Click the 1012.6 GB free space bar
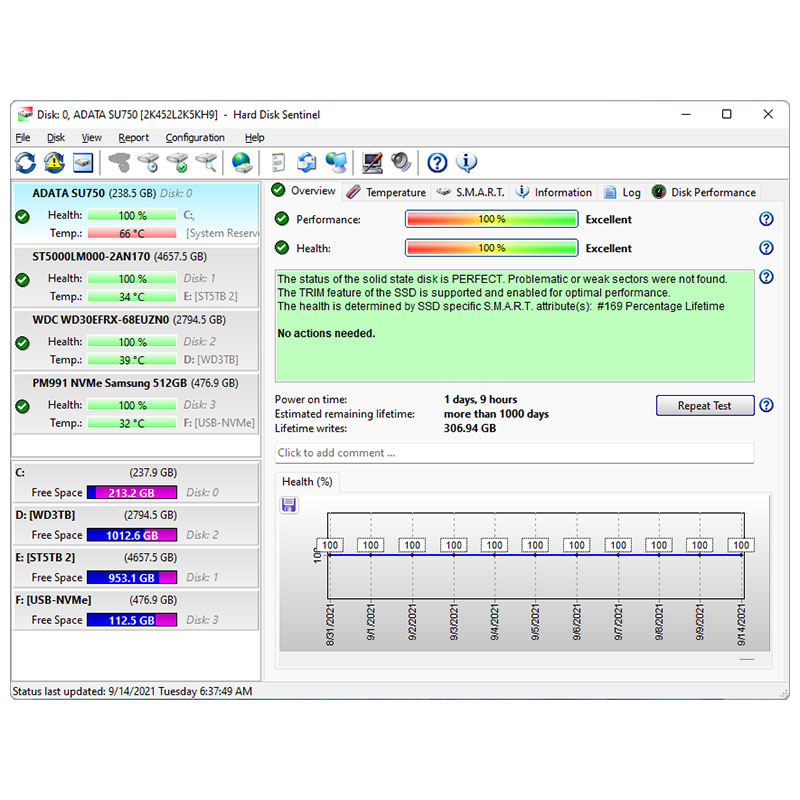Screen dimensions: 800x800 tap(132, 535)
